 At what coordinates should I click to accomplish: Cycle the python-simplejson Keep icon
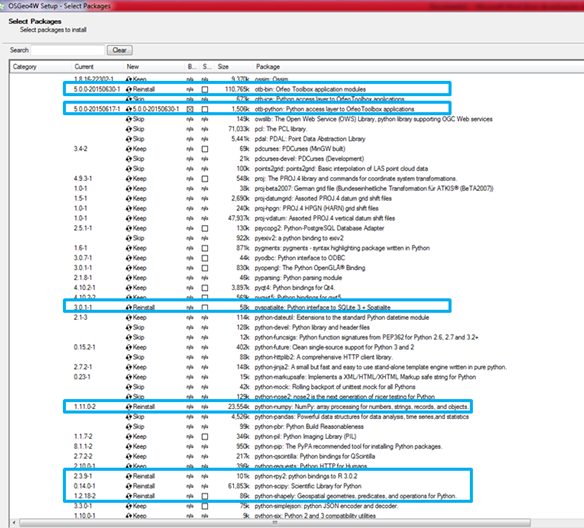click(129, 506)
